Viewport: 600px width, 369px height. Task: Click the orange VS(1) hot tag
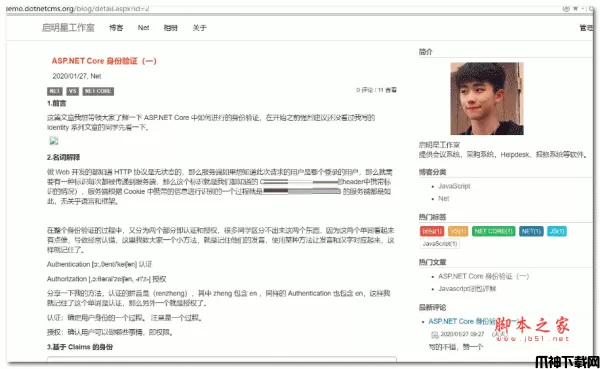(458, 231)
